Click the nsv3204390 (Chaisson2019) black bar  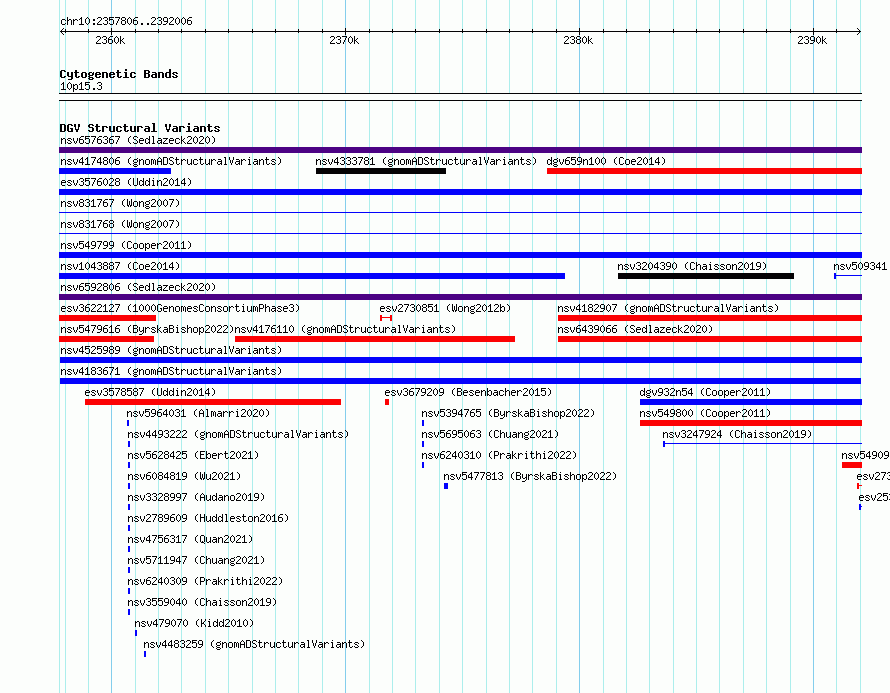(706, 276)
